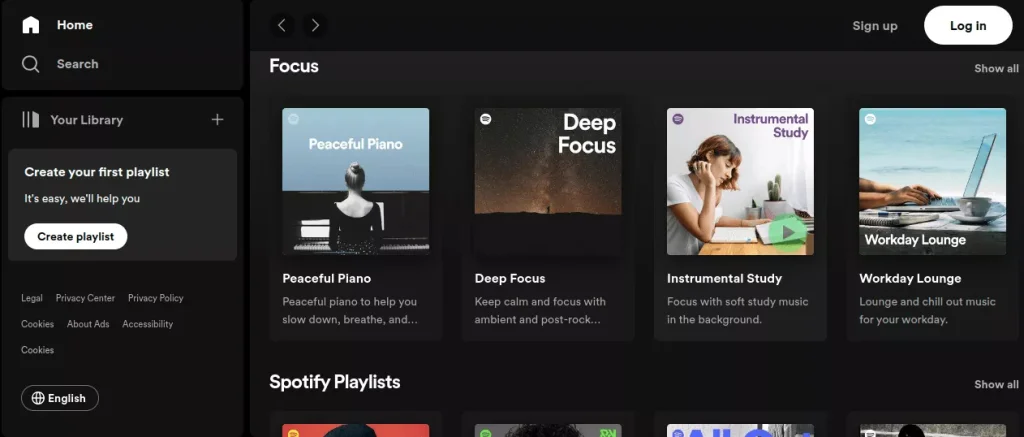Click the Home icon in sidebar
Viewport: 1024px width, 437px height.
point(31,25)
